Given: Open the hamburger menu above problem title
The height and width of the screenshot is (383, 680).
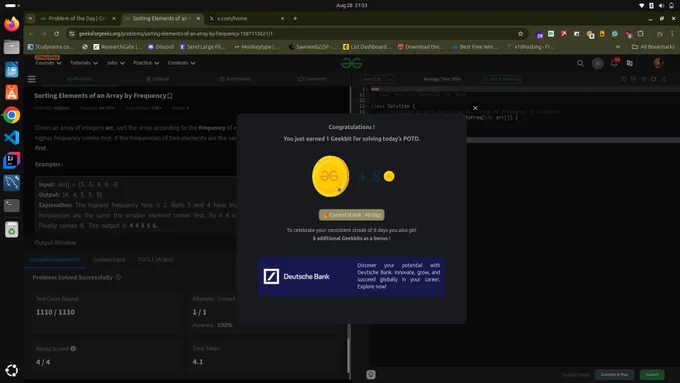Looking at the screenshot, I should point(32,79).
